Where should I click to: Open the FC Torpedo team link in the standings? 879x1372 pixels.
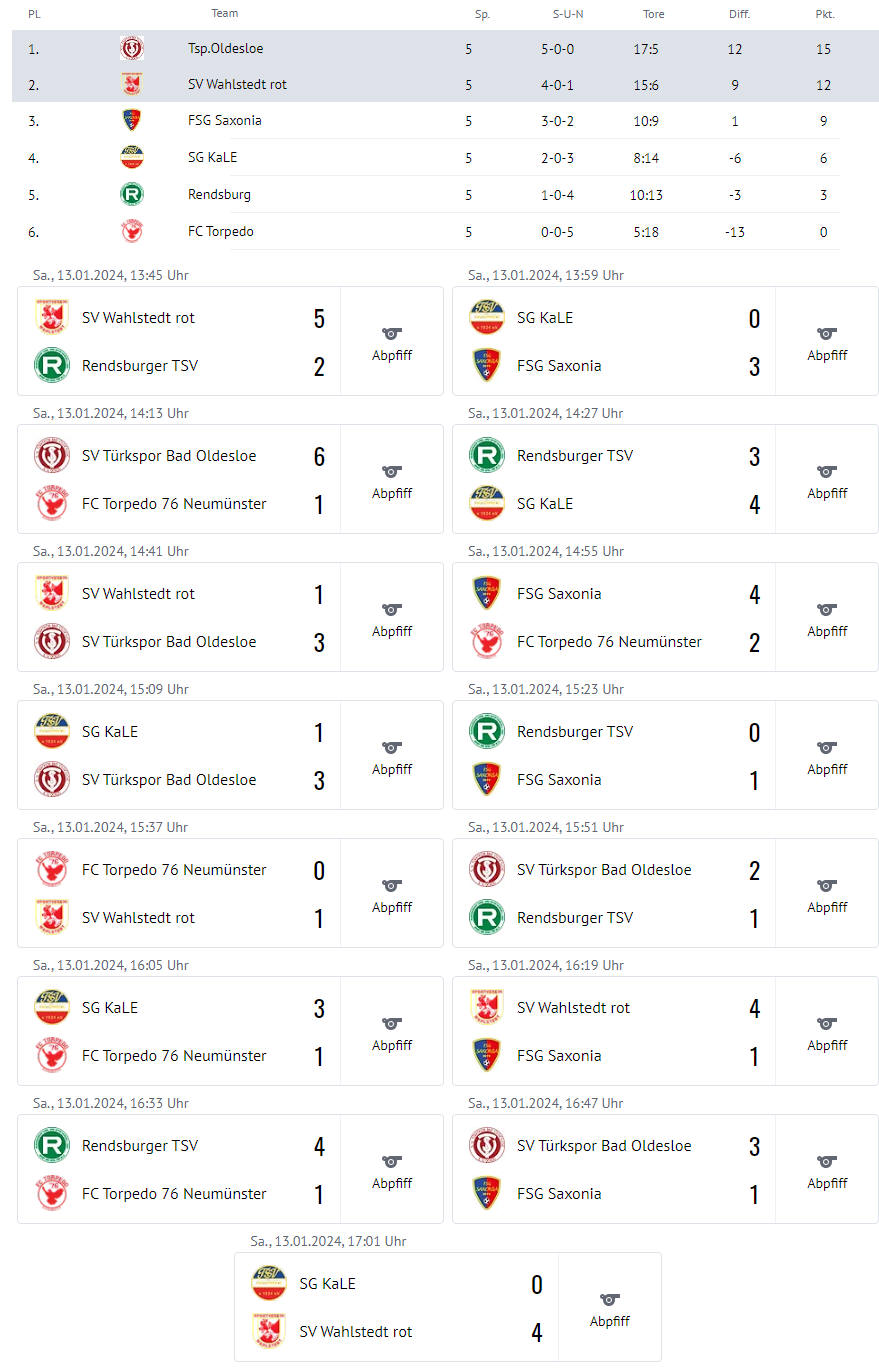(221, 231)
